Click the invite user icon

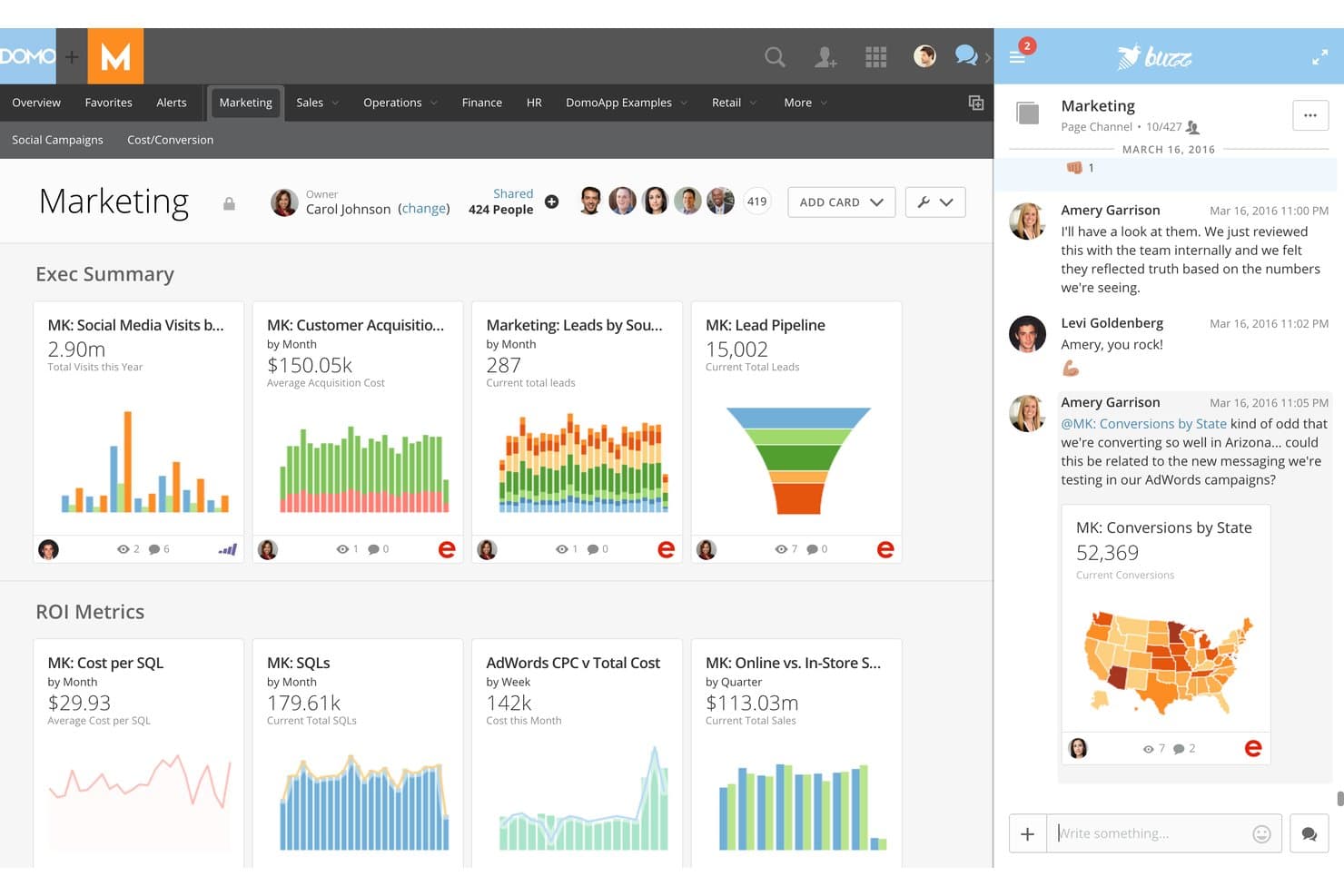tap(825, 57)
